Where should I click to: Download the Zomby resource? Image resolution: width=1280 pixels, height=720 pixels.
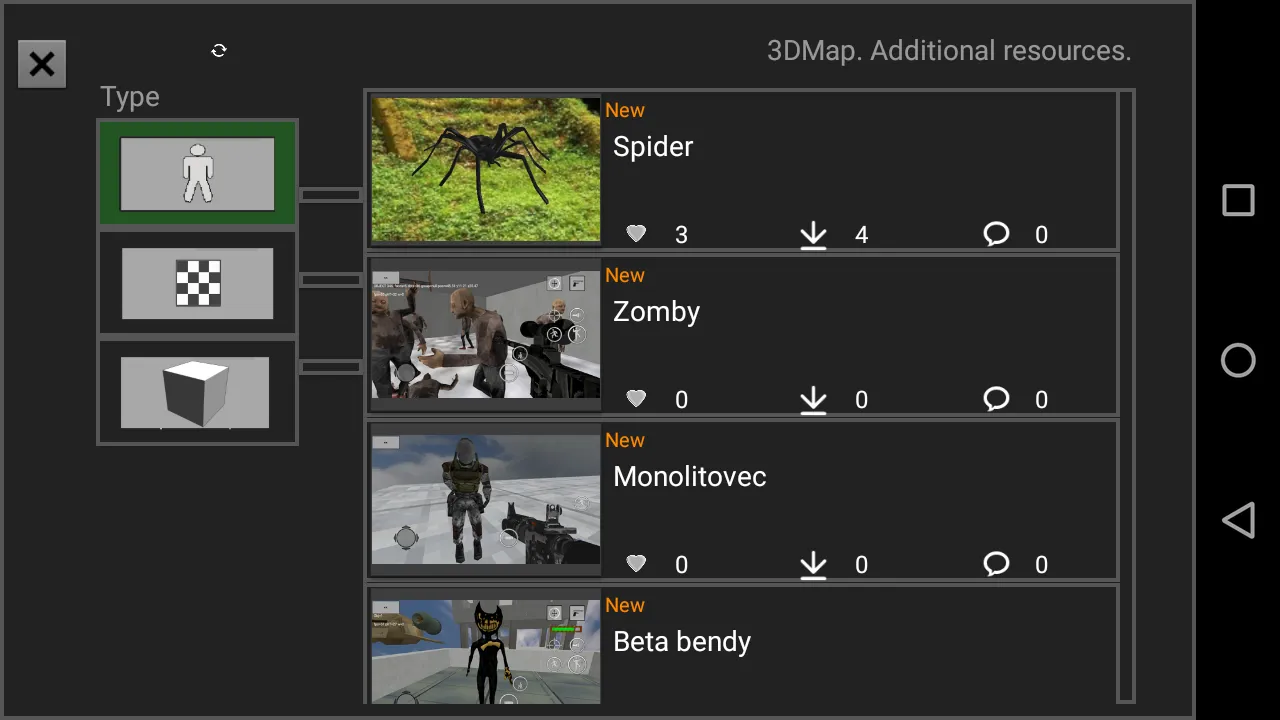tap(813, 400)
